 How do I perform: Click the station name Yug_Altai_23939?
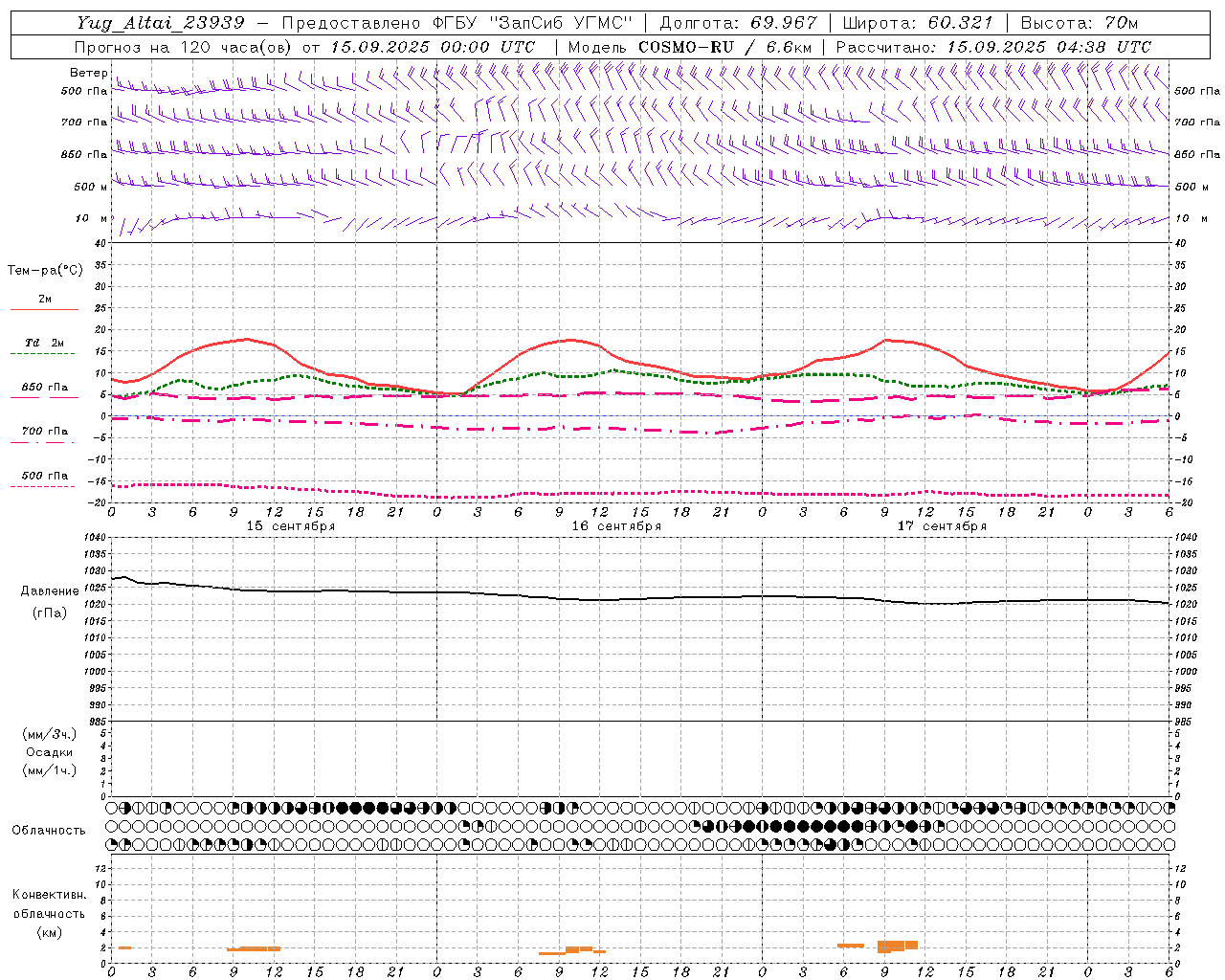point(161,23)
